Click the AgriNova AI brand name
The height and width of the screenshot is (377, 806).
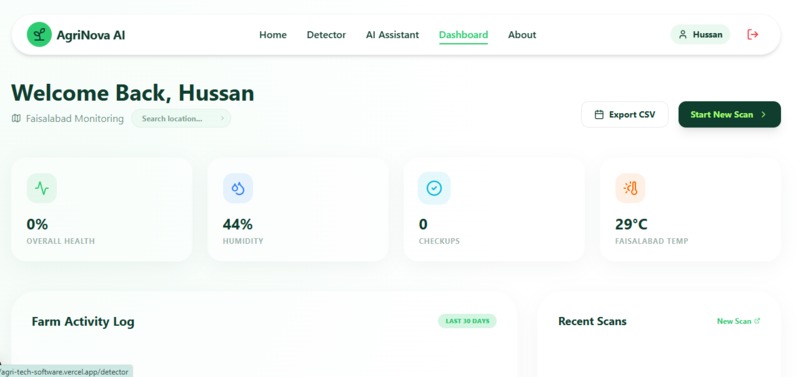(90, 35)
